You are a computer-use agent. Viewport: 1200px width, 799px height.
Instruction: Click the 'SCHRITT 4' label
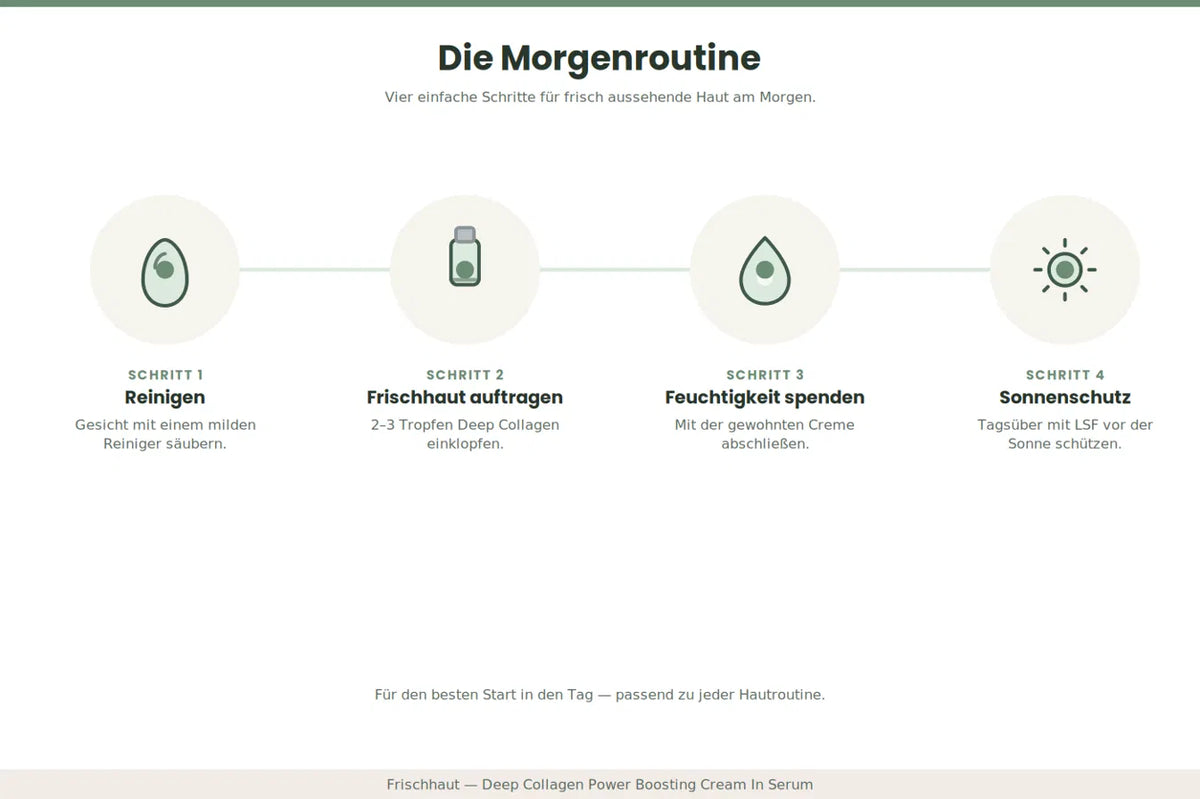pos(1065,375)
